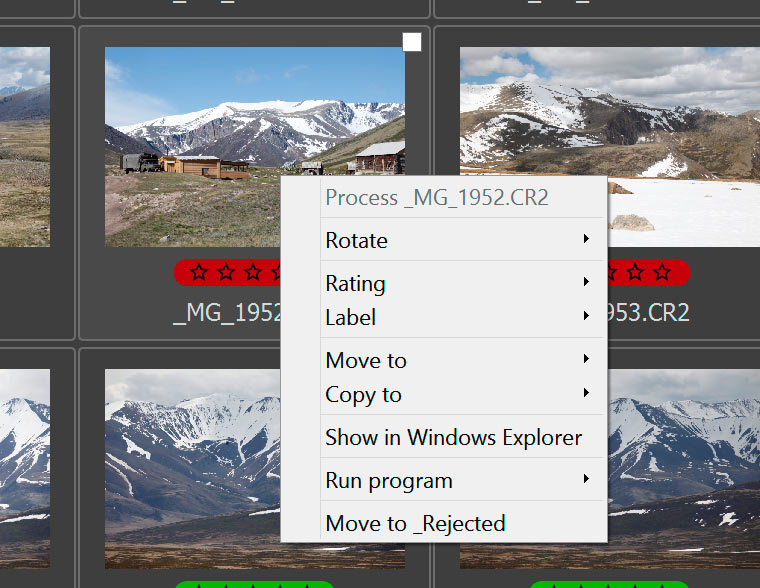Click Process _MG_1952.CR2 menu entry
This screenshot has height=588, width=760.
coord(436,198)
